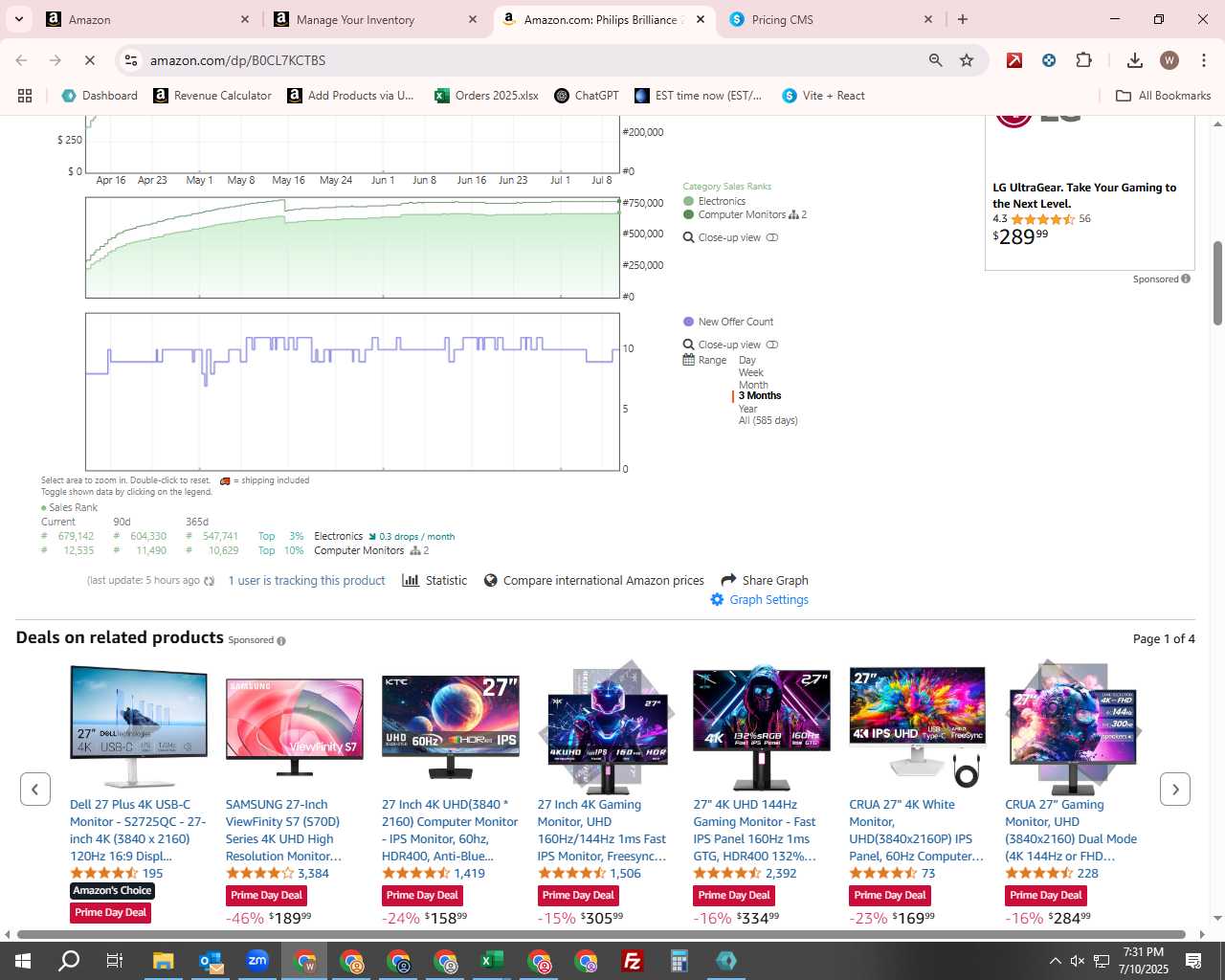Open Outlook from taskbar

(211, 961)
